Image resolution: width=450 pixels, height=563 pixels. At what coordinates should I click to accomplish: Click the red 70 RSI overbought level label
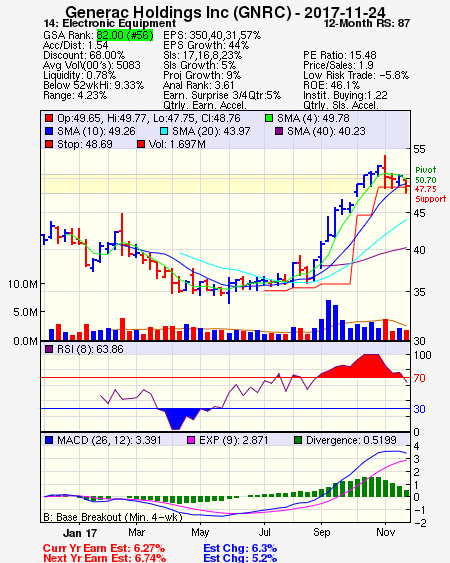419,378
